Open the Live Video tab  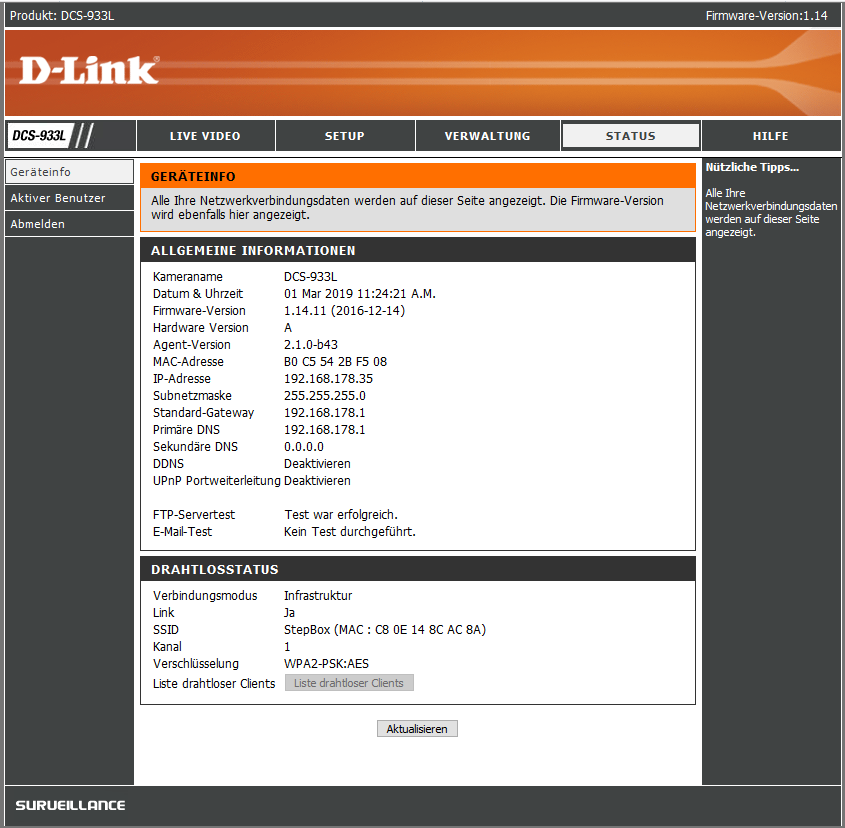coord(205,136)
